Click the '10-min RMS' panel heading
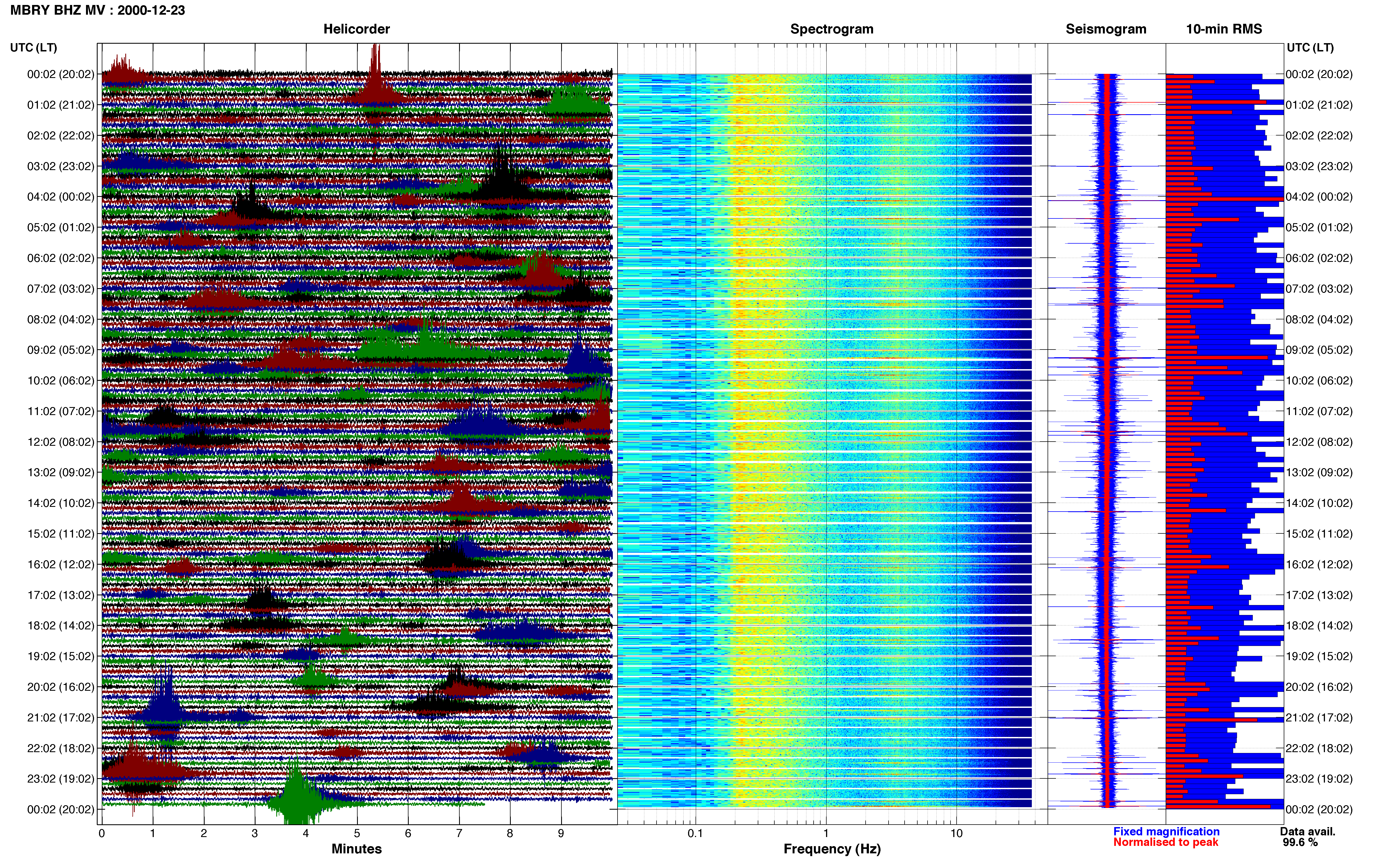1388x868 pixels. click(1224, 29)
